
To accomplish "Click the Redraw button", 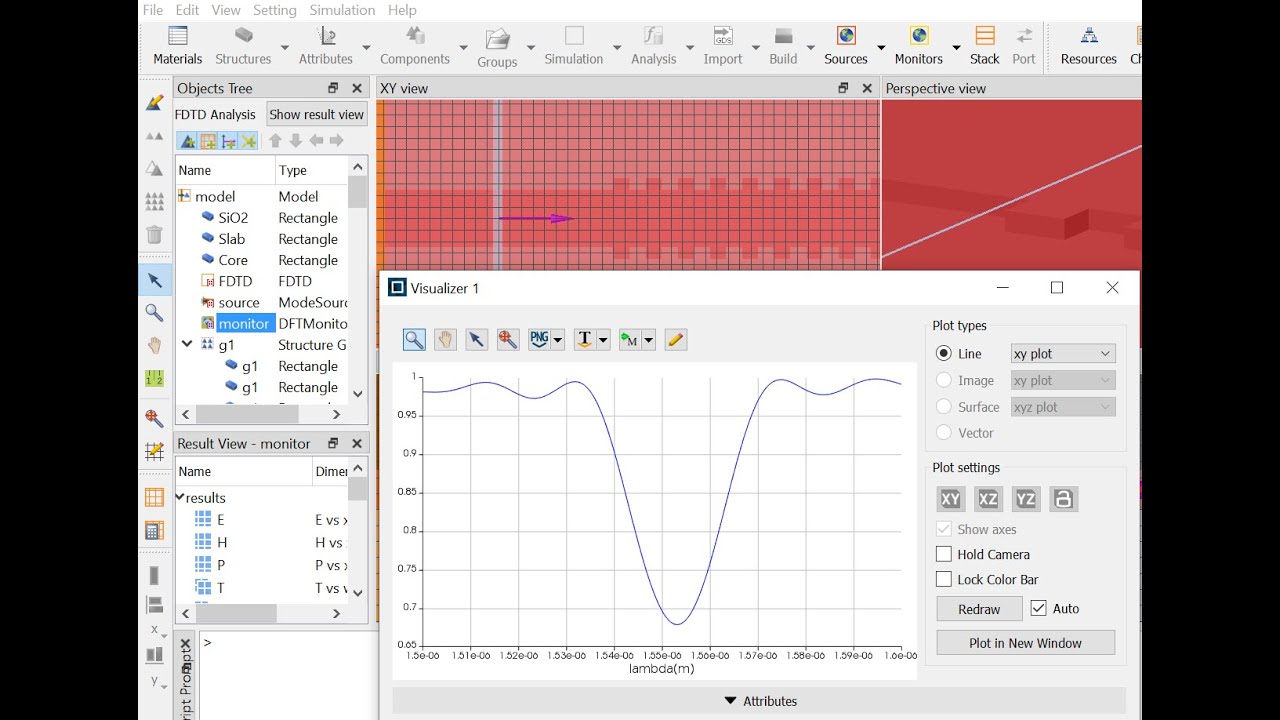I will (979, 609).
